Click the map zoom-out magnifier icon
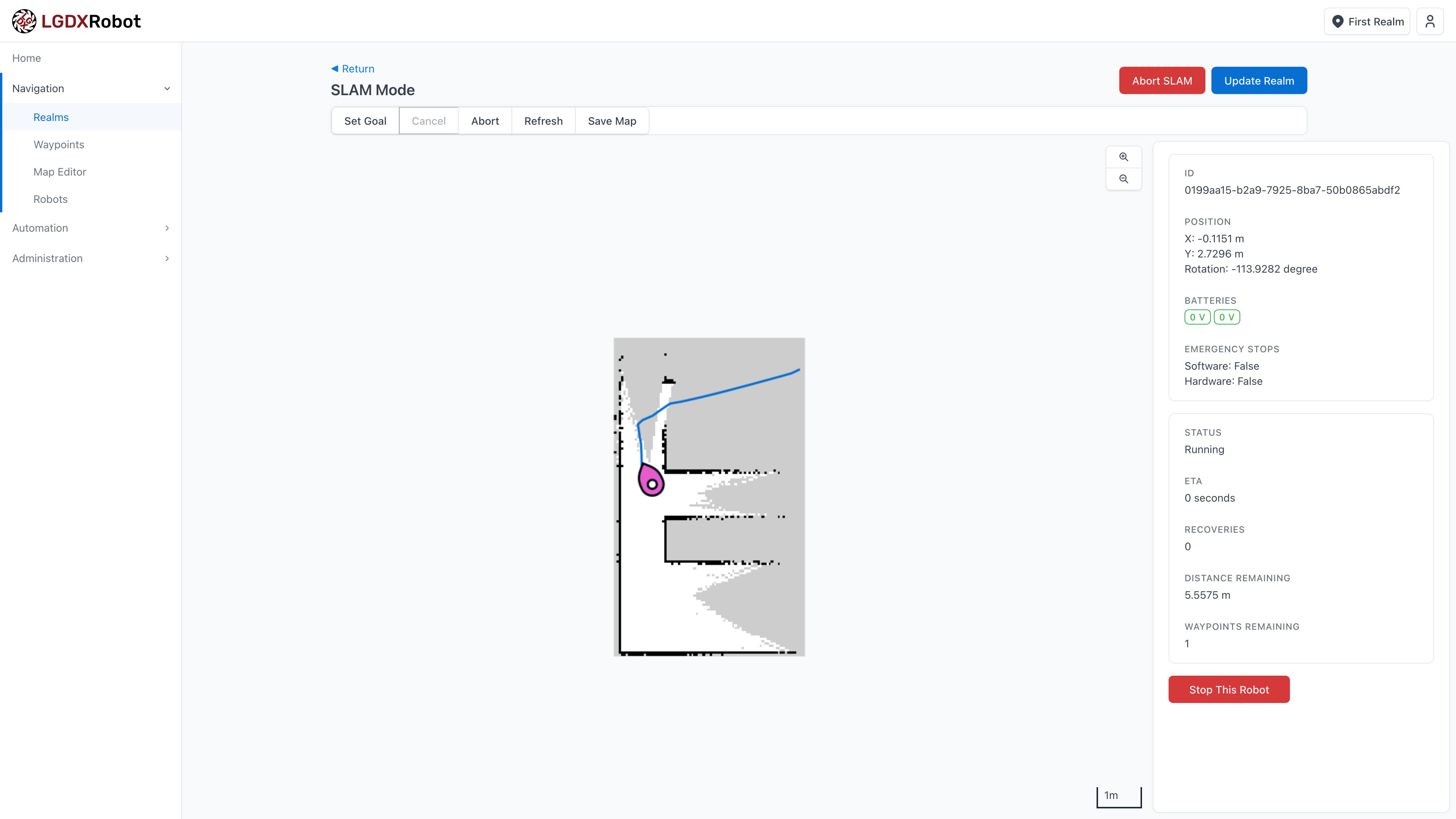1456x819 pixels. point(1123,179)
